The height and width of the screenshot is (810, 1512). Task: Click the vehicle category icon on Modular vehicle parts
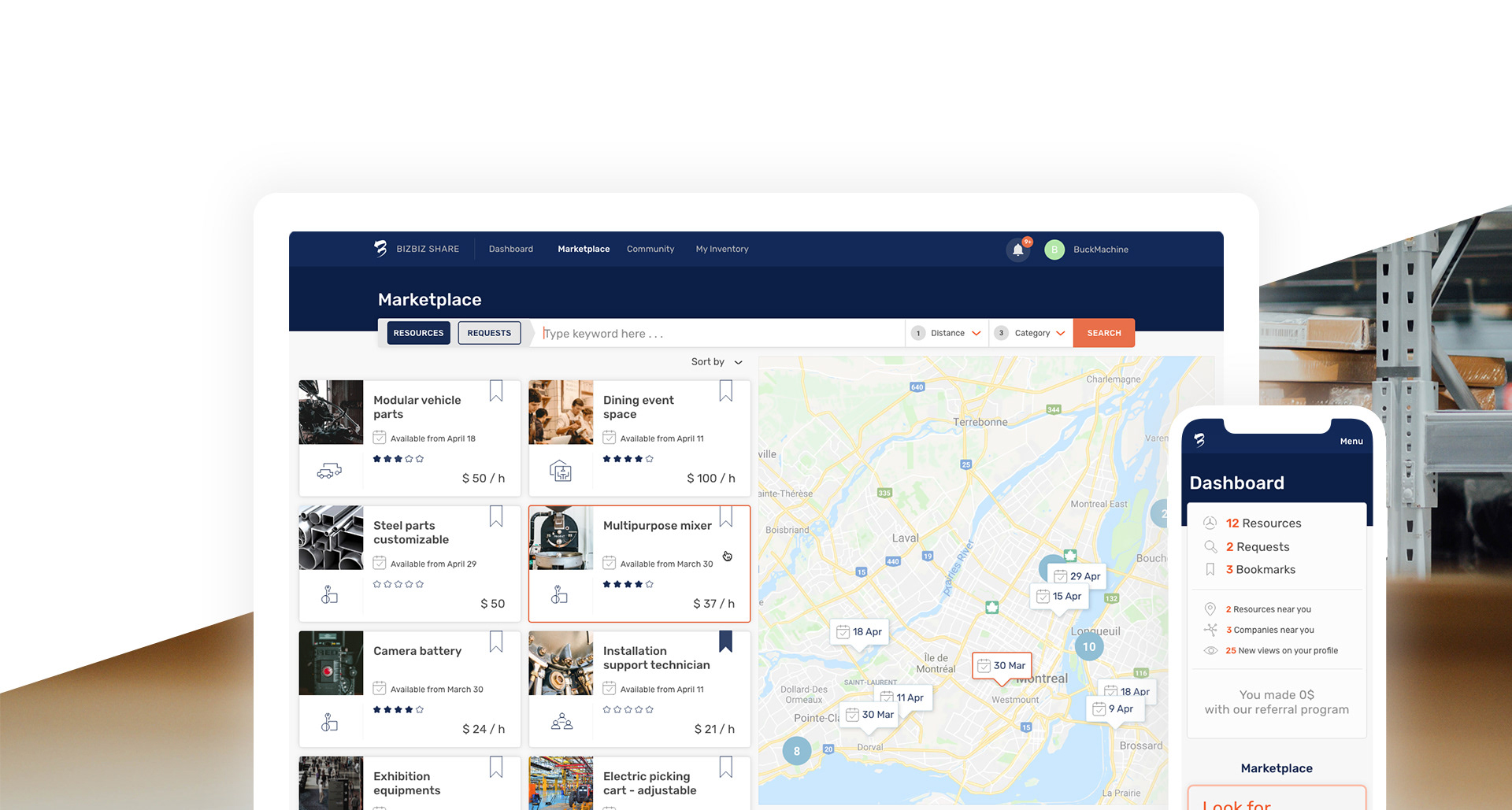click(329, 471)
